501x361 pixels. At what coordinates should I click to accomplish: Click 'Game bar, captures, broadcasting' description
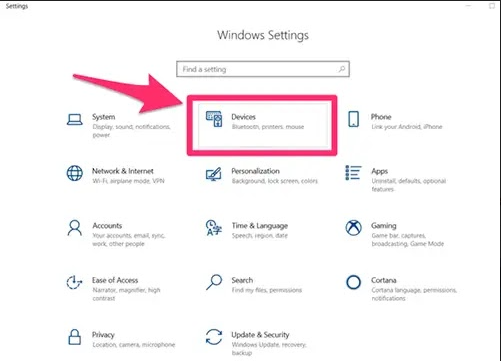(408, 240)
